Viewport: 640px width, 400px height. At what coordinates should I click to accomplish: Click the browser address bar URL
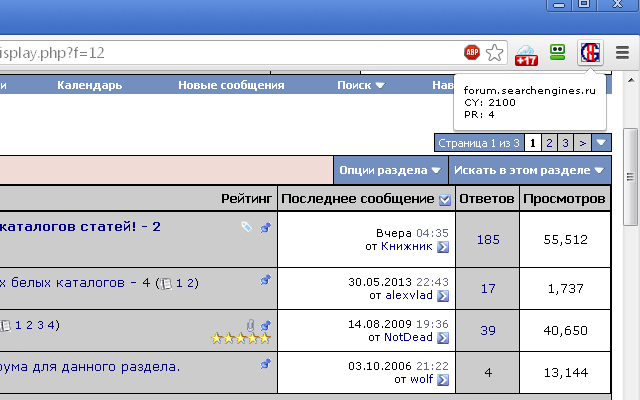[x=52, y=53]
